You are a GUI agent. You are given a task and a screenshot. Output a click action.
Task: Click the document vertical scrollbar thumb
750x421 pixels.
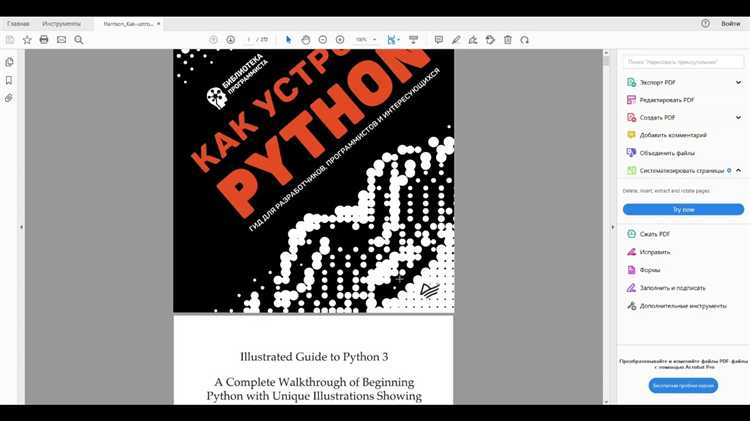[606, 61]
